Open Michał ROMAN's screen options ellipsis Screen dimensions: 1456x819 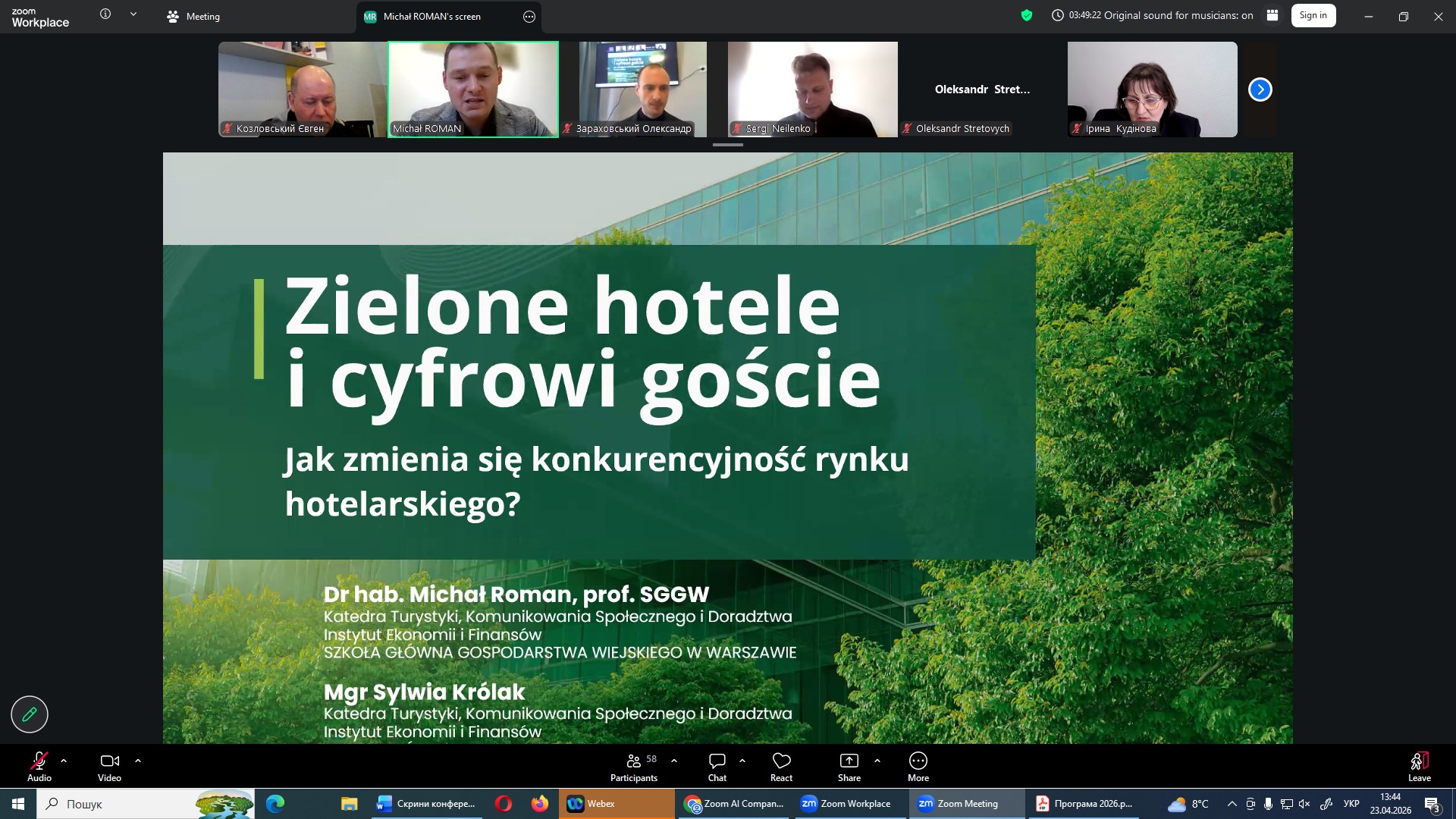coord(529,16)
